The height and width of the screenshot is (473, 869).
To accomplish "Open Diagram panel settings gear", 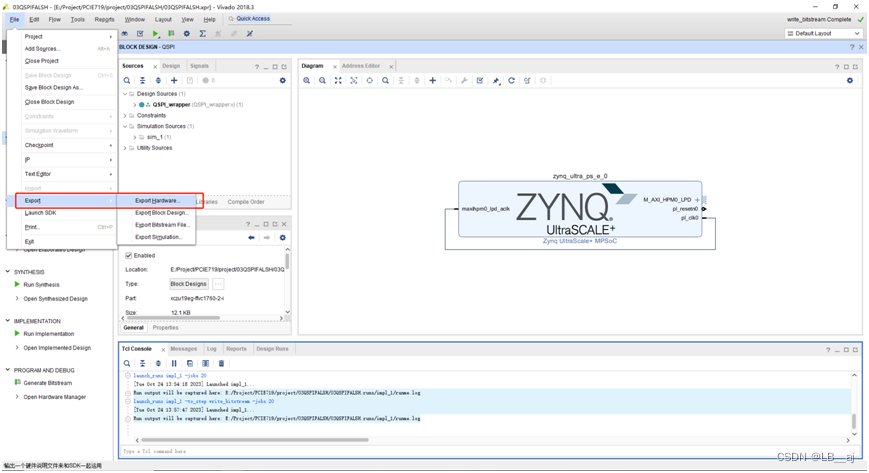I will (850, 80).
